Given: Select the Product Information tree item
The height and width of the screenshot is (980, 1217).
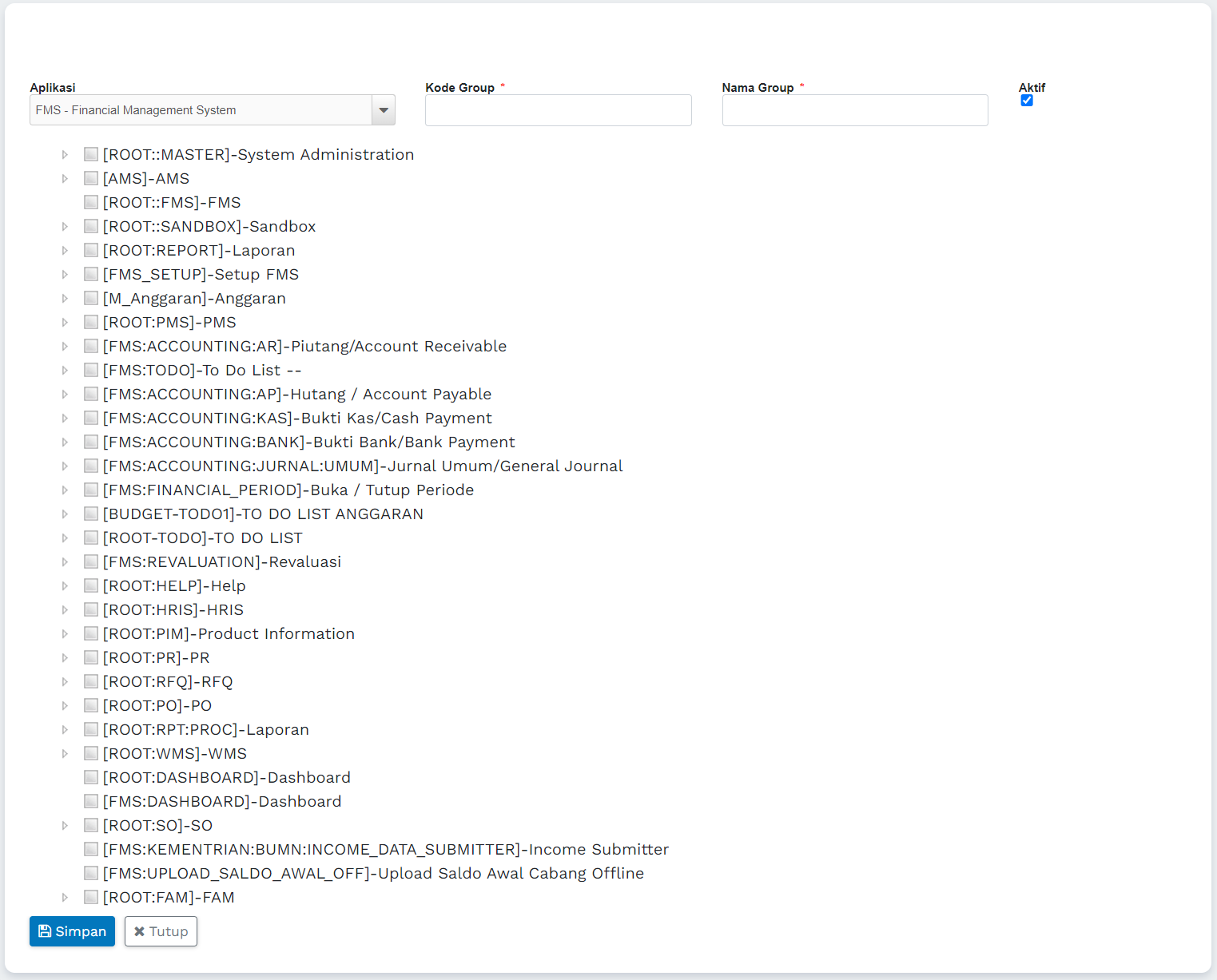Looking at the screenshot, I should coord(229,633).
